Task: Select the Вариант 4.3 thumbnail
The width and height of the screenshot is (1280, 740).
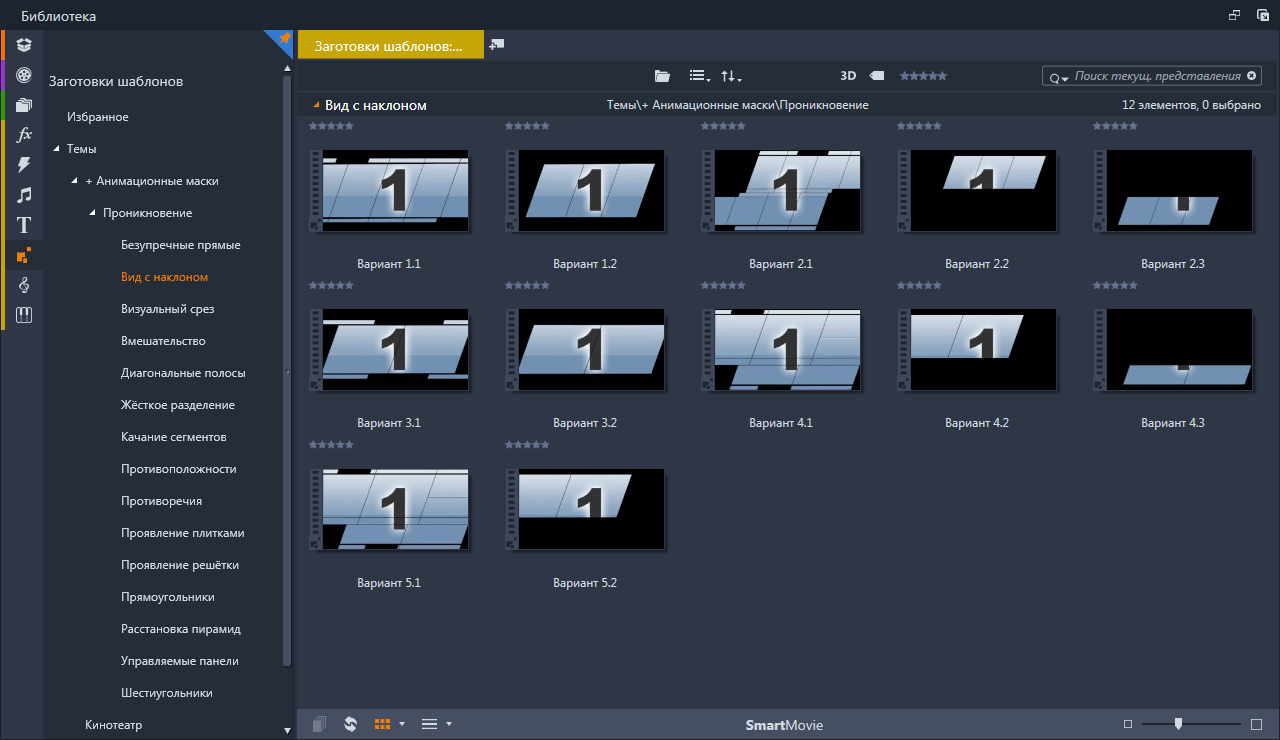Action: click(1173, 350)
